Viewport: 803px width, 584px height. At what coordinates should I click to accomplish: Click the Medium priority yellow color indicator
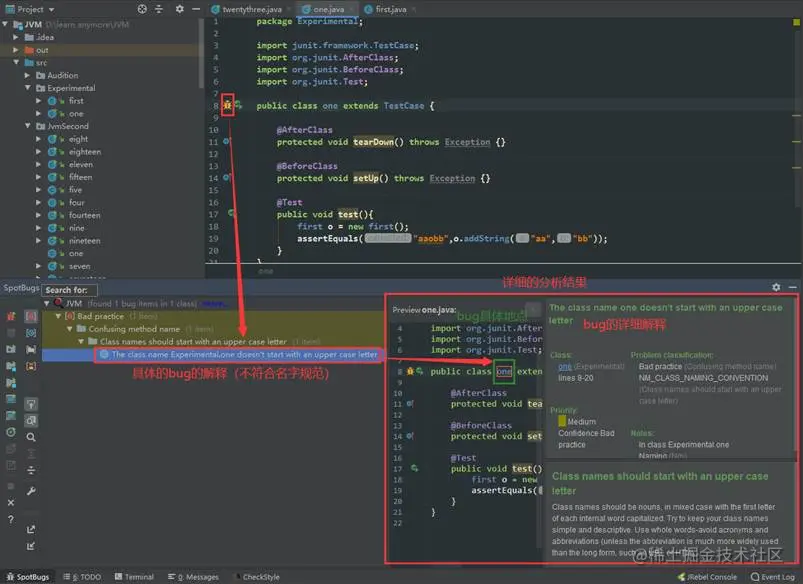(x=562, y=421)
